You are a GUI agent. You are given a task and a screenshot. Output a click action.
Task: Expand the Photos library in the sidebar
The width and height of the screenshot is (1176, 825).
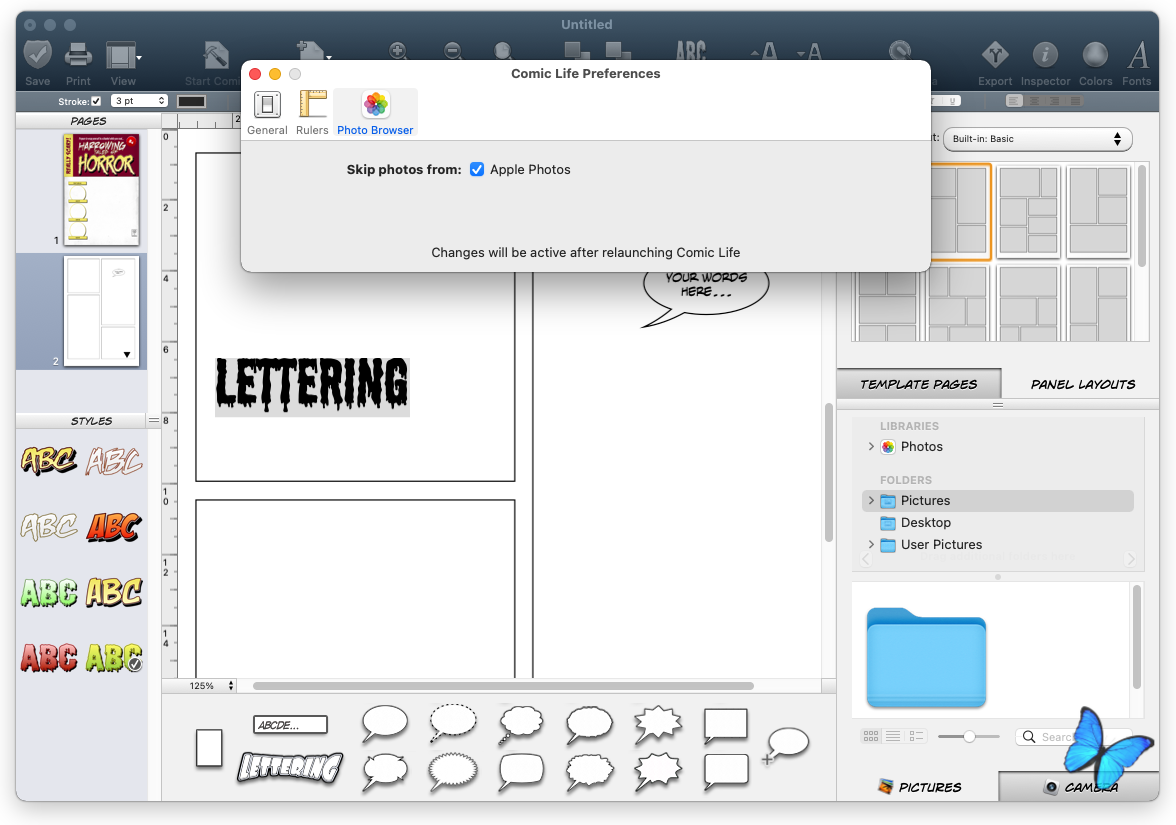click(871, 446)
